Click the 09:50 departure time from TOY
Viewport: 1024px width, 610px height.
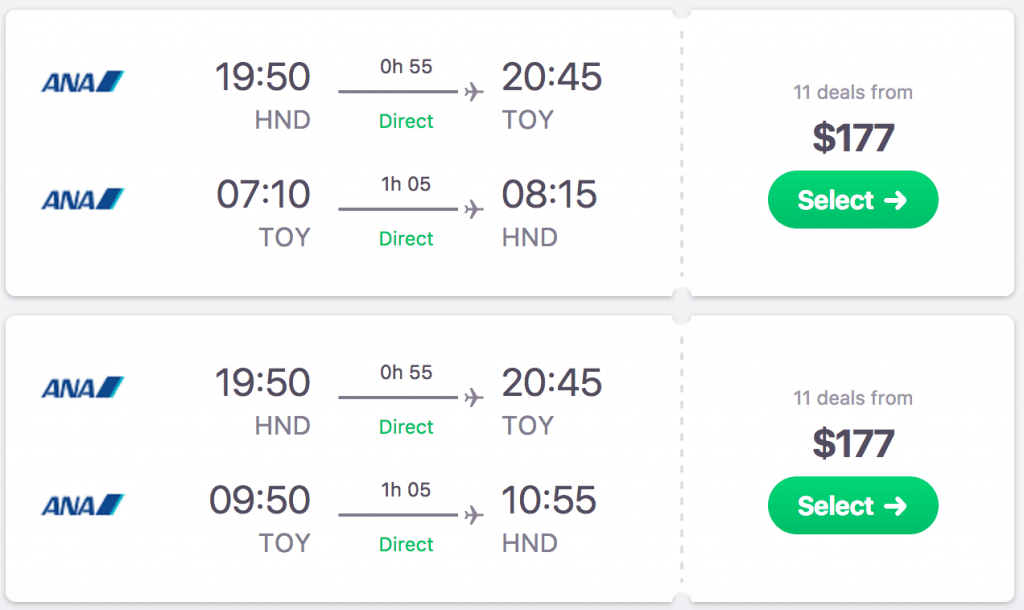coord(260,500)
